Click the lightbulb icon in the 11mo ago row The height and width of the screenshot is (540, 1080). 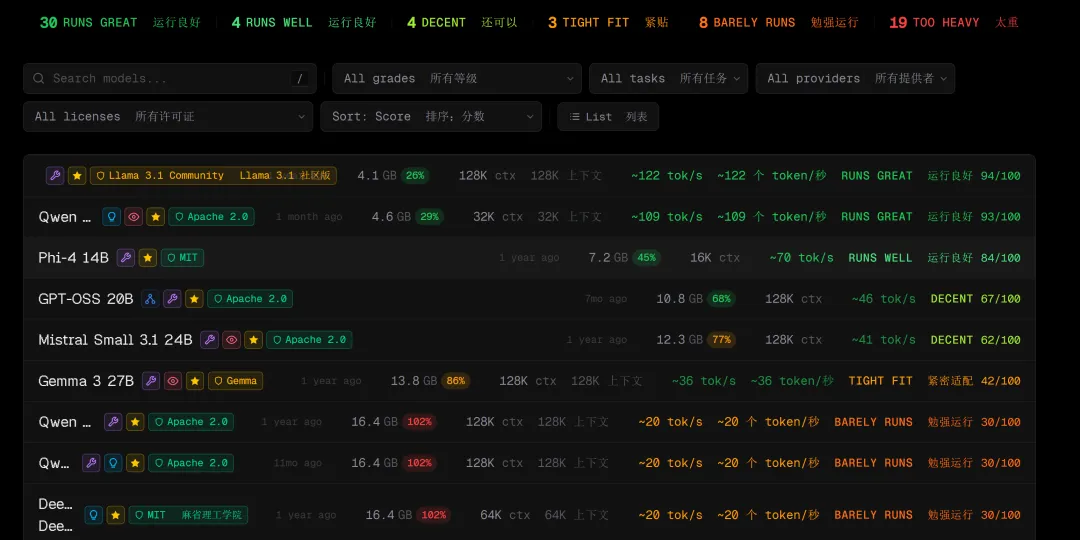113,463
